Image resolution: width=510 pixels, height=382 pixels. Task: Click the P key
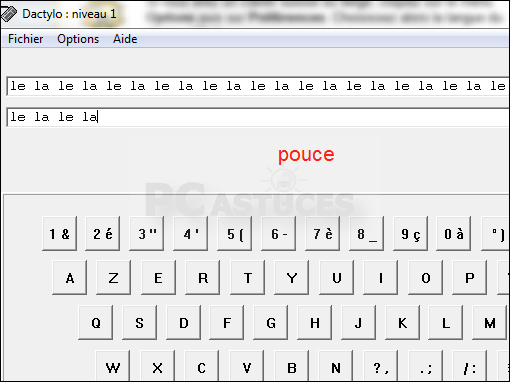(x=470, y=278)
